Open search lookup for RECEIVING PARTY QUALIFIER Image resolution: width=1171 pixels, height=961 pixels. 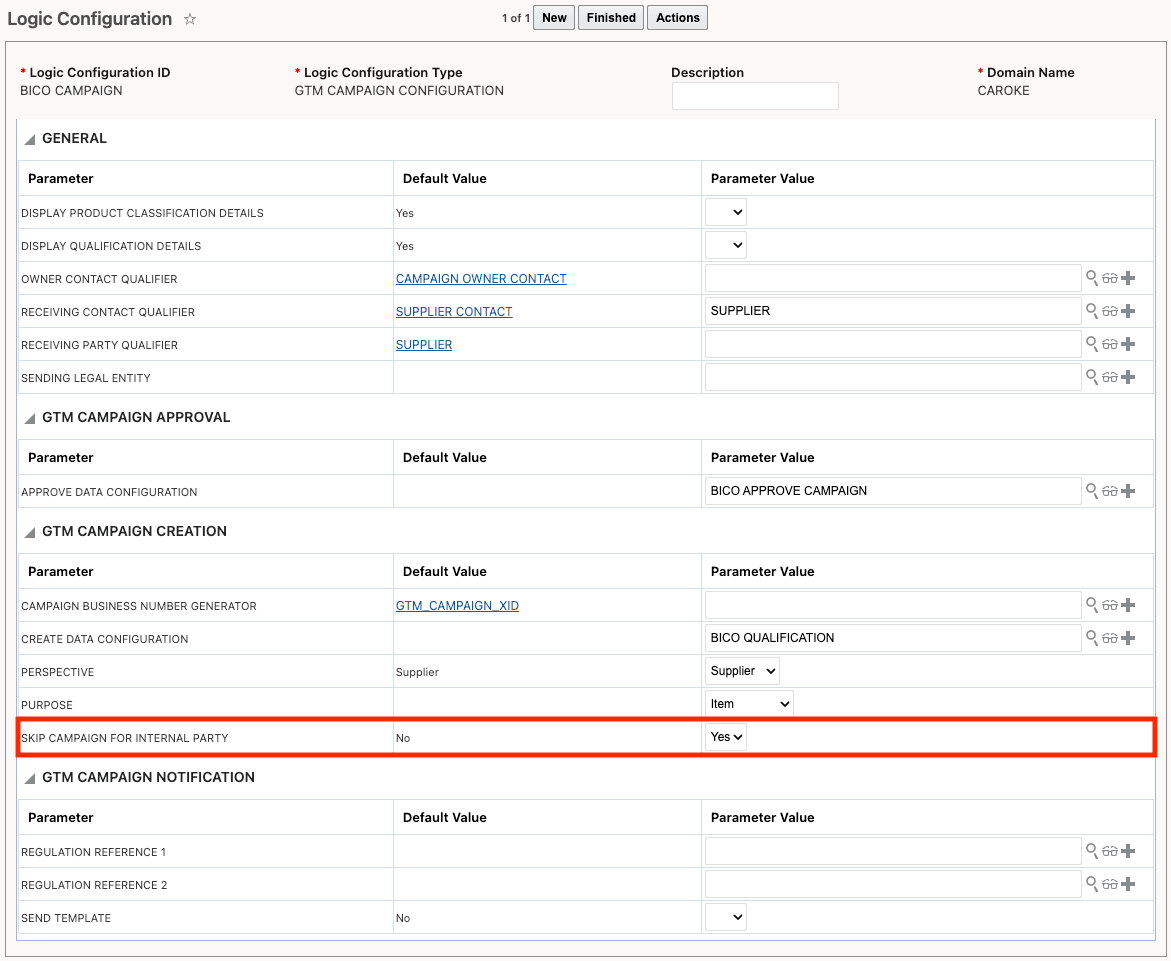pyautogui.click(x=1092, y=344)
